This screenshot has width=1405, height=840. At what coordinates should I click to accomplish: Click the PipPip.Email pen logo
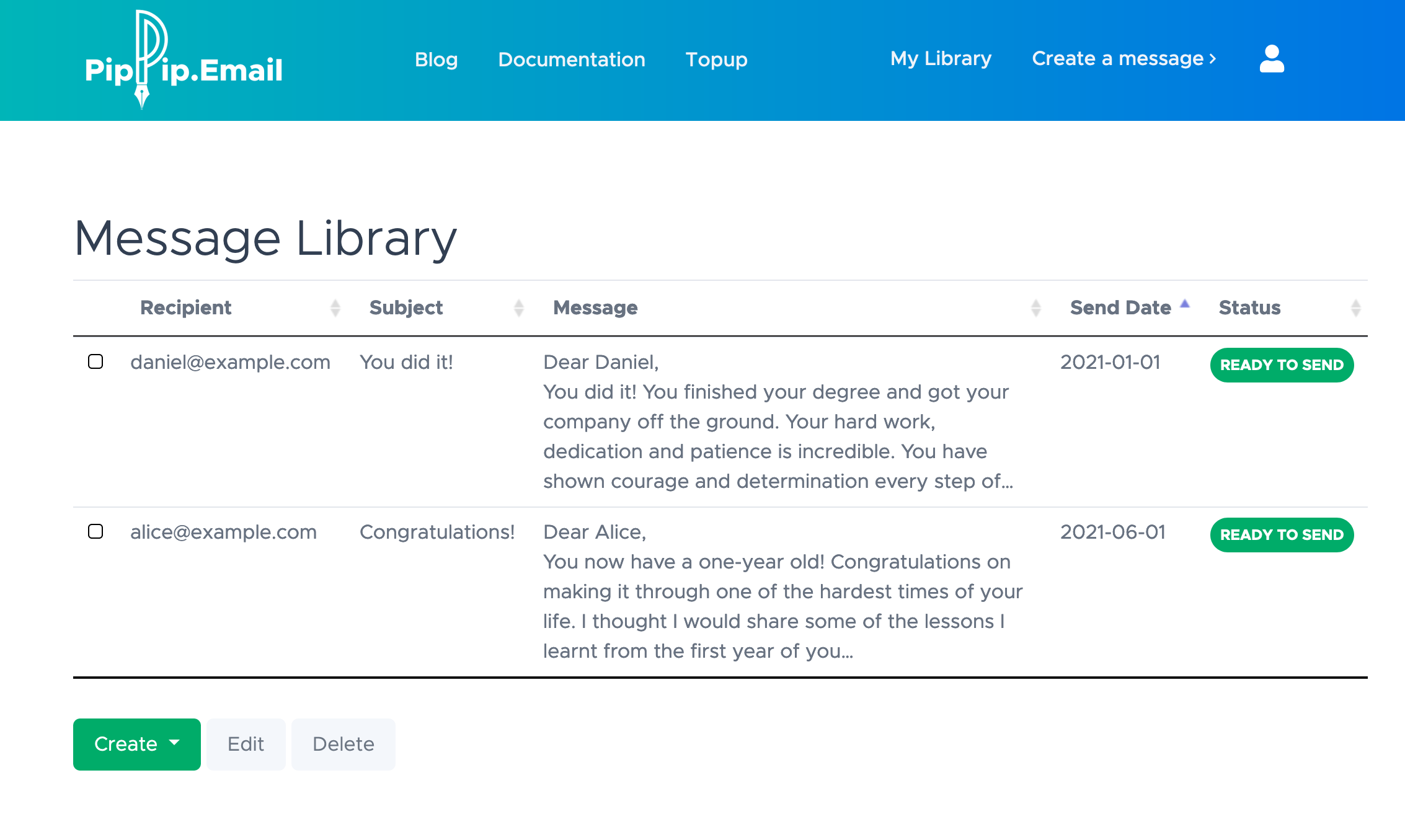point(184,60)
